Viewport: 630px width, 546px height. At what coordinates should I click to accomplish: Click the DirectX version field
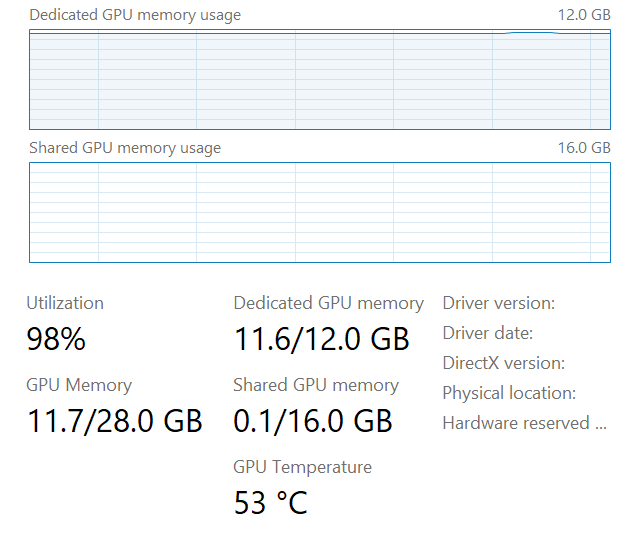coord(504,363)
